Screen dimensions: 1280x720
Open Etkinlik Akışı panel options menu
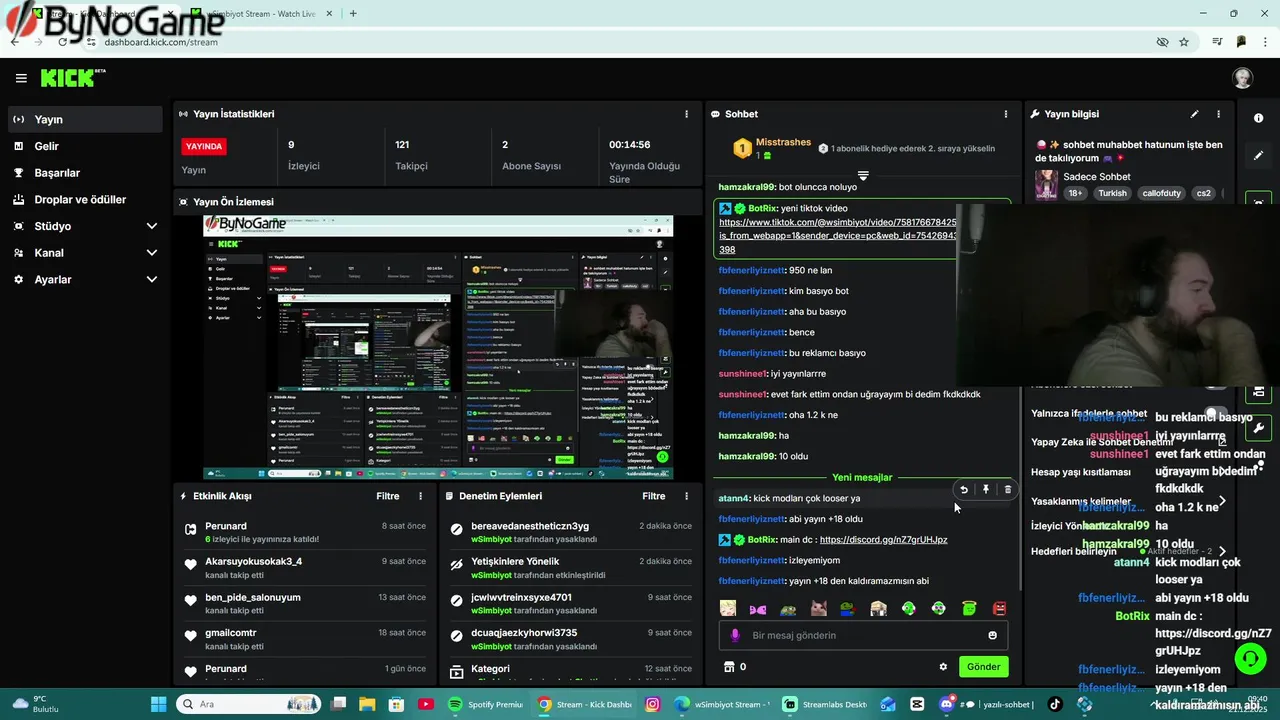tap(420, 496)
